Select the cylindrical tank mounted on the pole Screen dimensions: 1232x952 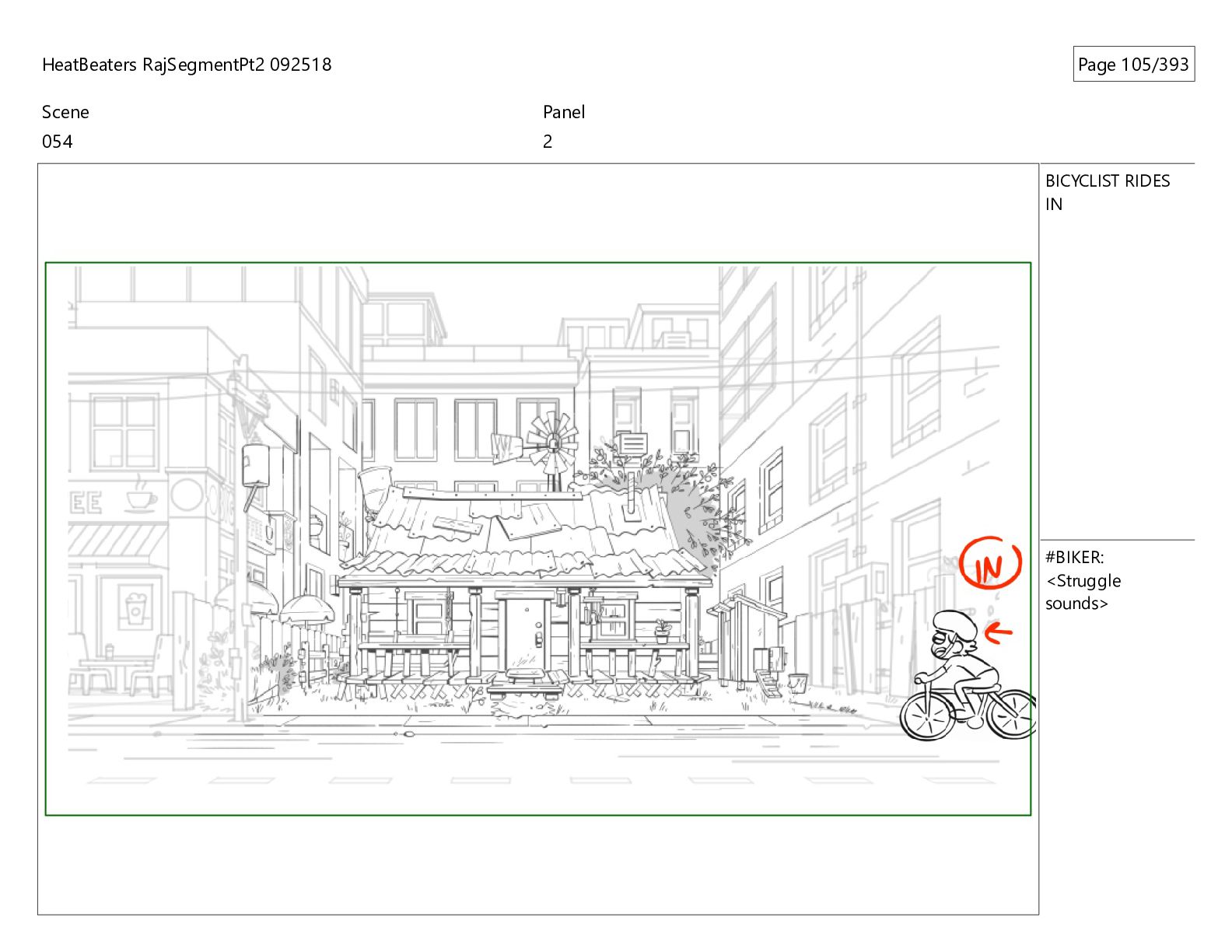pyautogui.click(x=255, y=465)
